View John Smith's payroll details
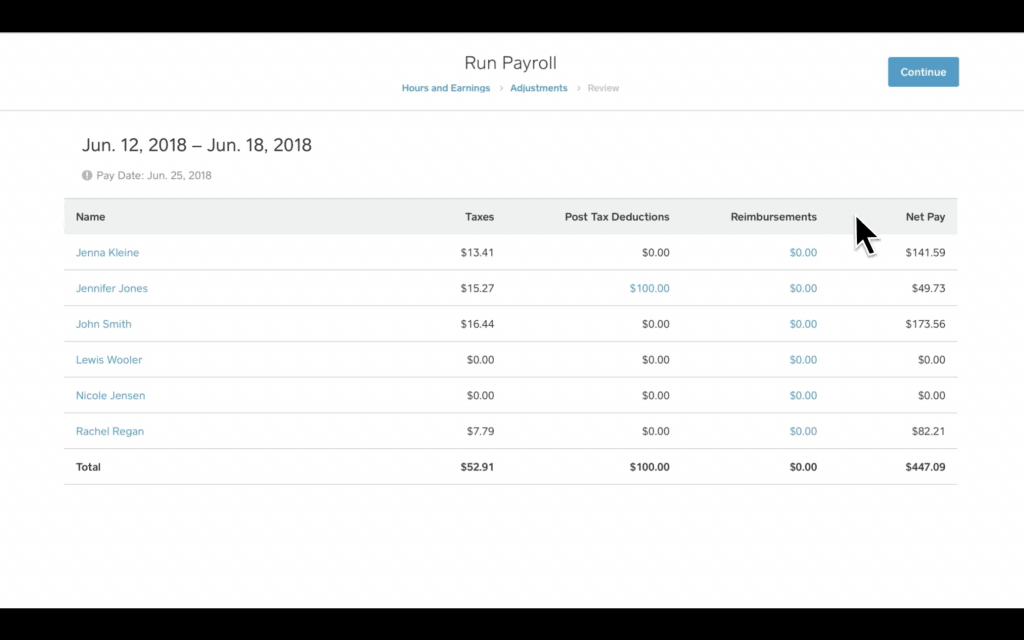 pos(103,324)
